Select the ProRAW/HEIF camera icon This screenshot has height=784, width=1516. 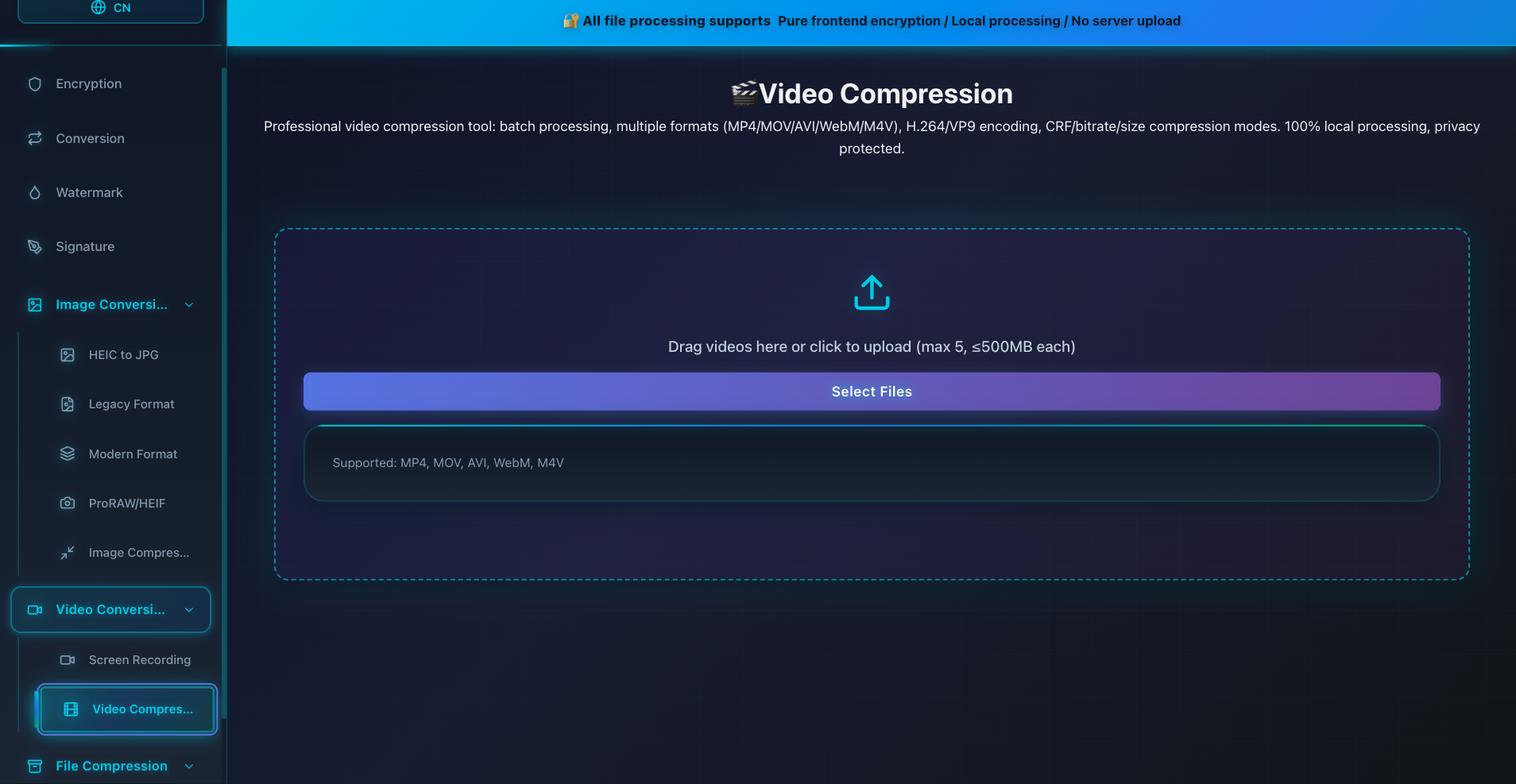(68, 503)
